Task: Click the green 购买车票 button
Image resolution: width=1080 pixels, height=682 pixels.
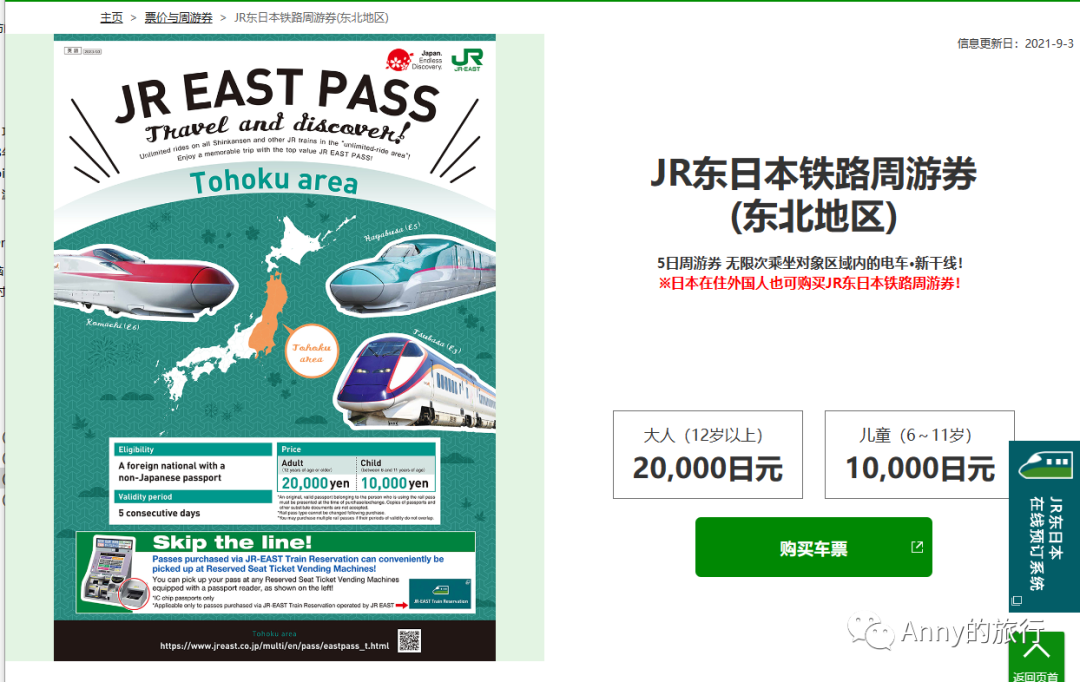Action: (x=813, y=547)
